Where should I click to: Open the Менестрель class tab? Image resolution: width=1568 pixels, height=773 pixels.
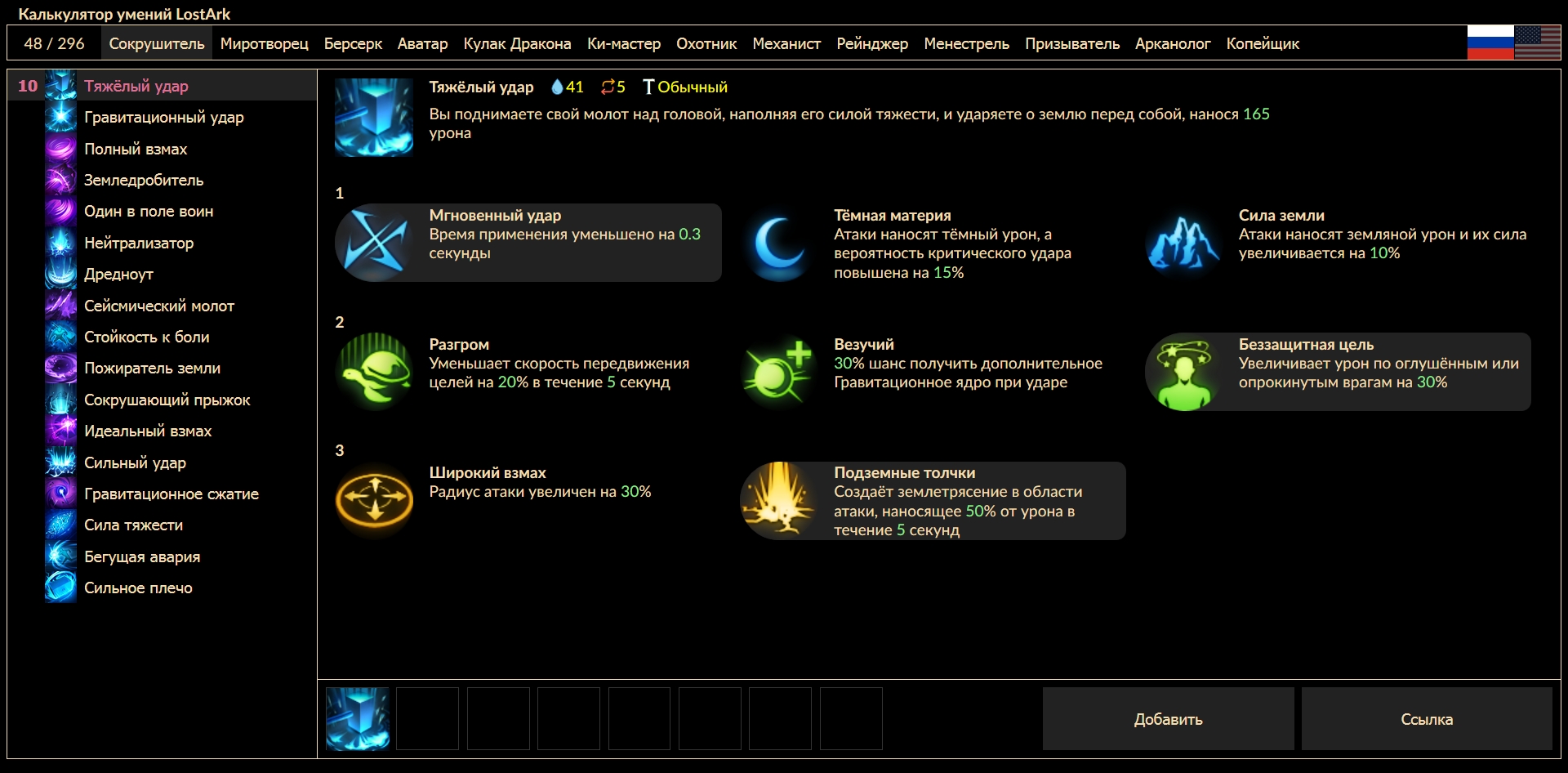click(967, 43)
